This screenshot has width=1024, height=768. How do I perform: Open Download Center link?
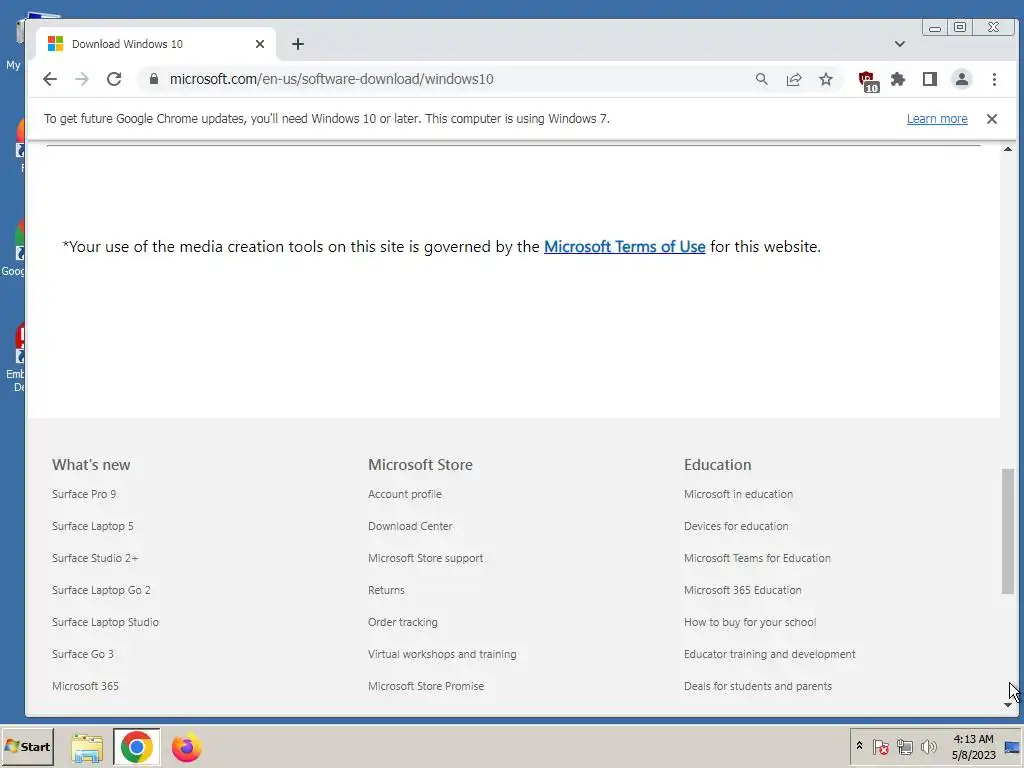click(x=409, y=526)
